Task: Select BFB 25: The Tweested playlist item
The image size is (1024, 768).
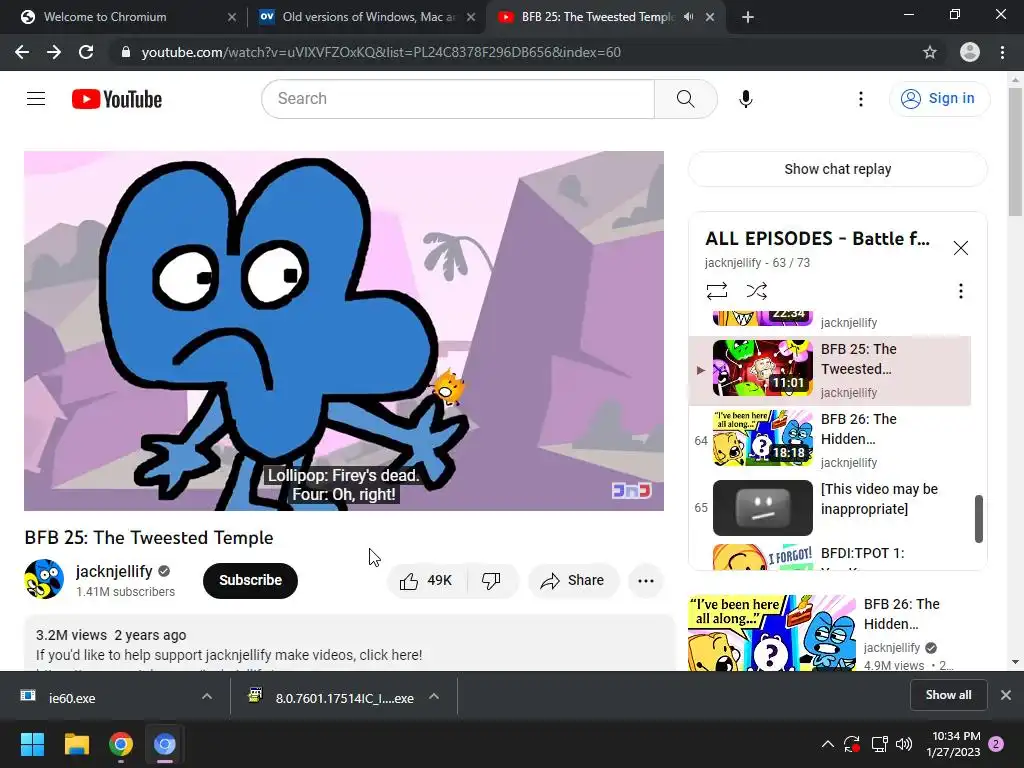Action: pos(830,370)
